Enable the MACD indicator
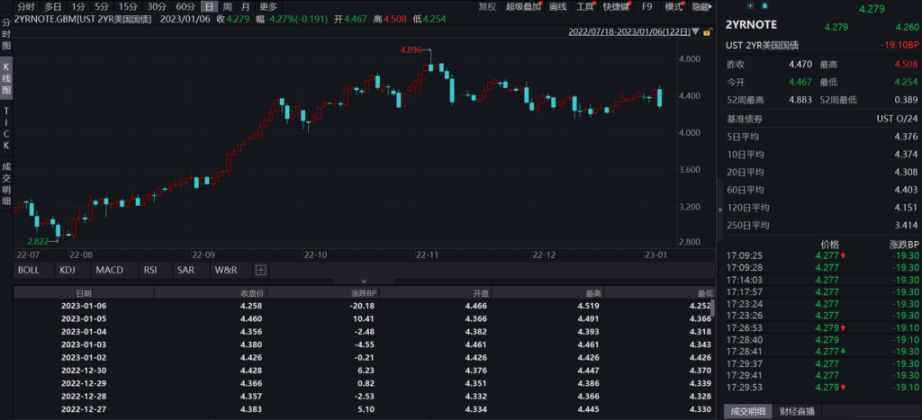The image size is (922, 420). click(109, 270)
